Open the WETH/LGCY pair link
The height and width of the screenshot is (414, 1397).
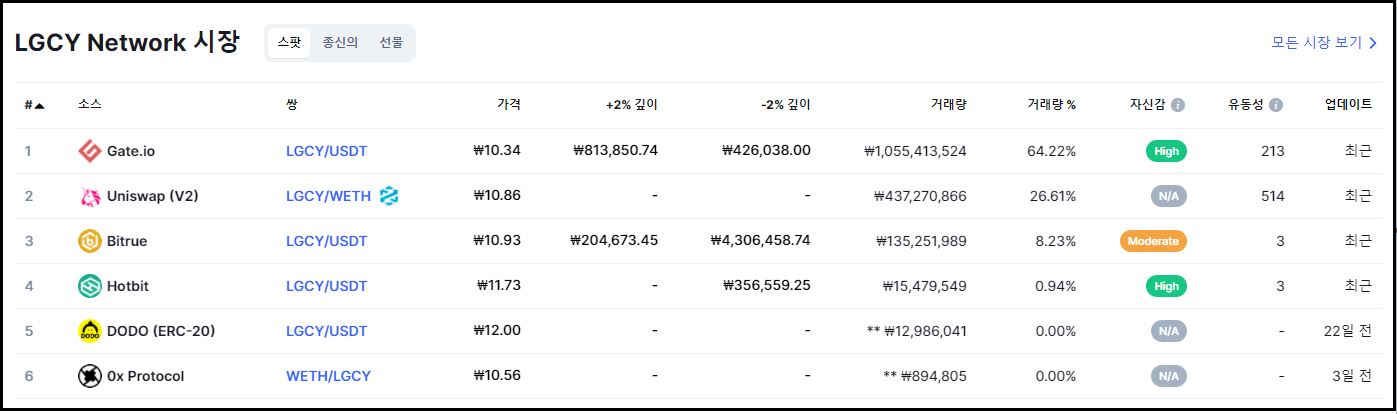pyautogui.click(x=328, y=376)
